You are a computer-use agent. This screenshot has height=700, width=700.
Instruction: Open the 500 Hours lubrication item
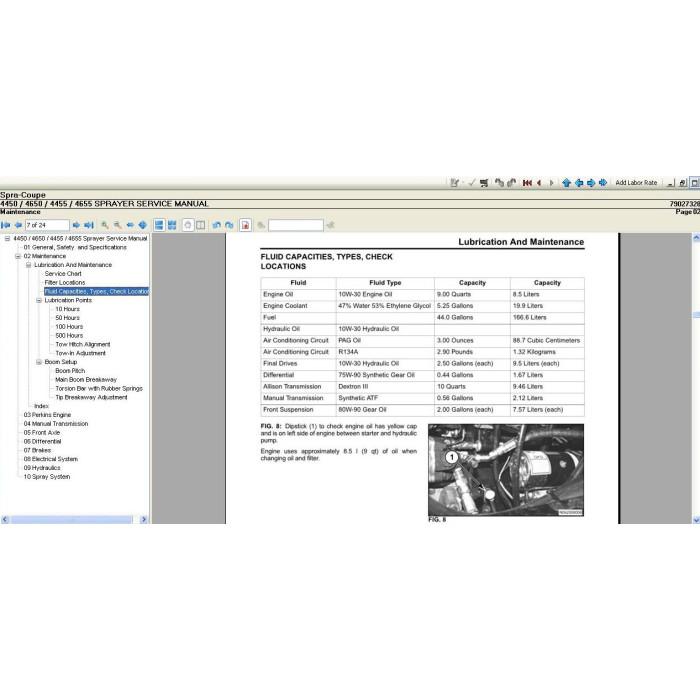69,336
